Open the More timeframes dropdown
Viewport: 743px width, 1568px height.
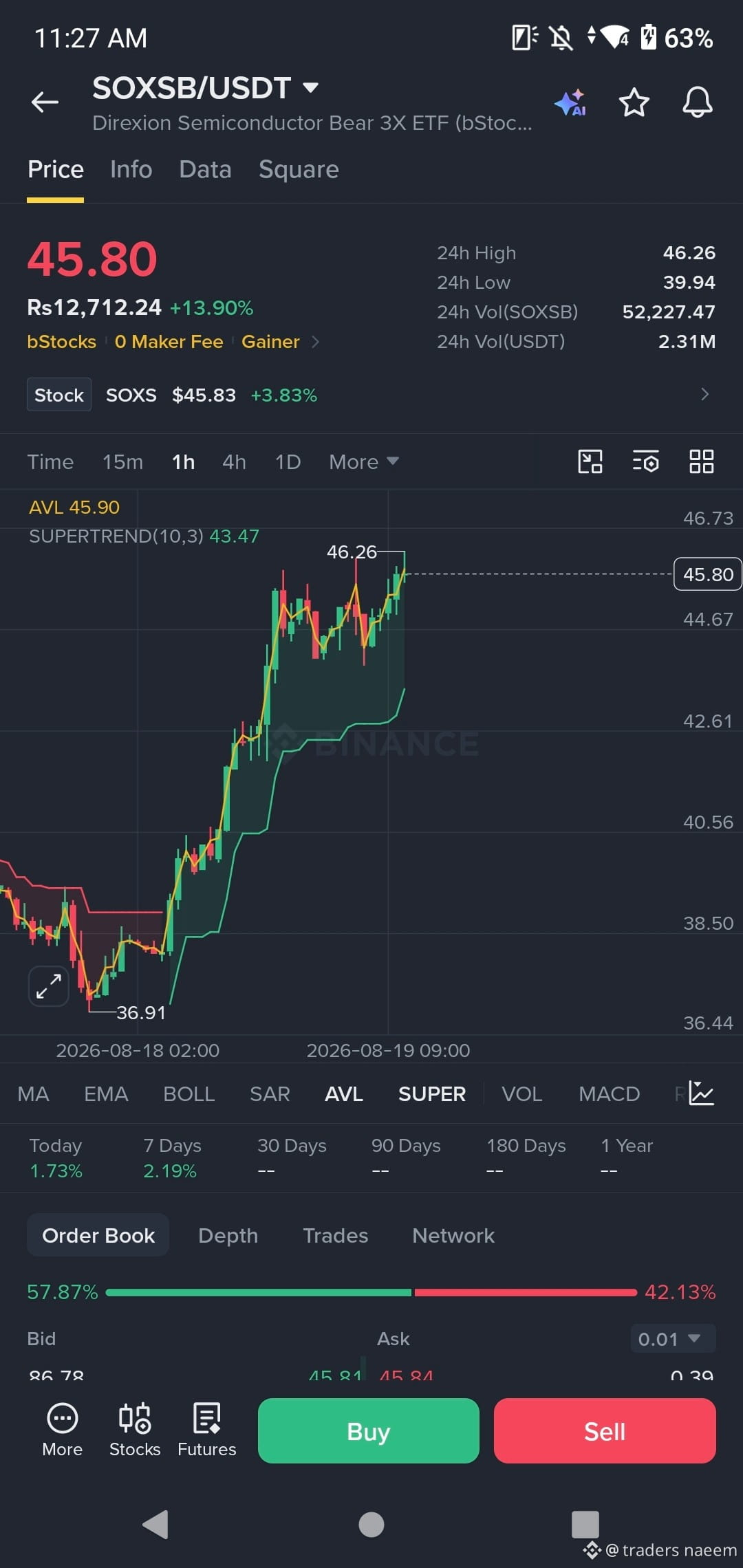point(364,461)
